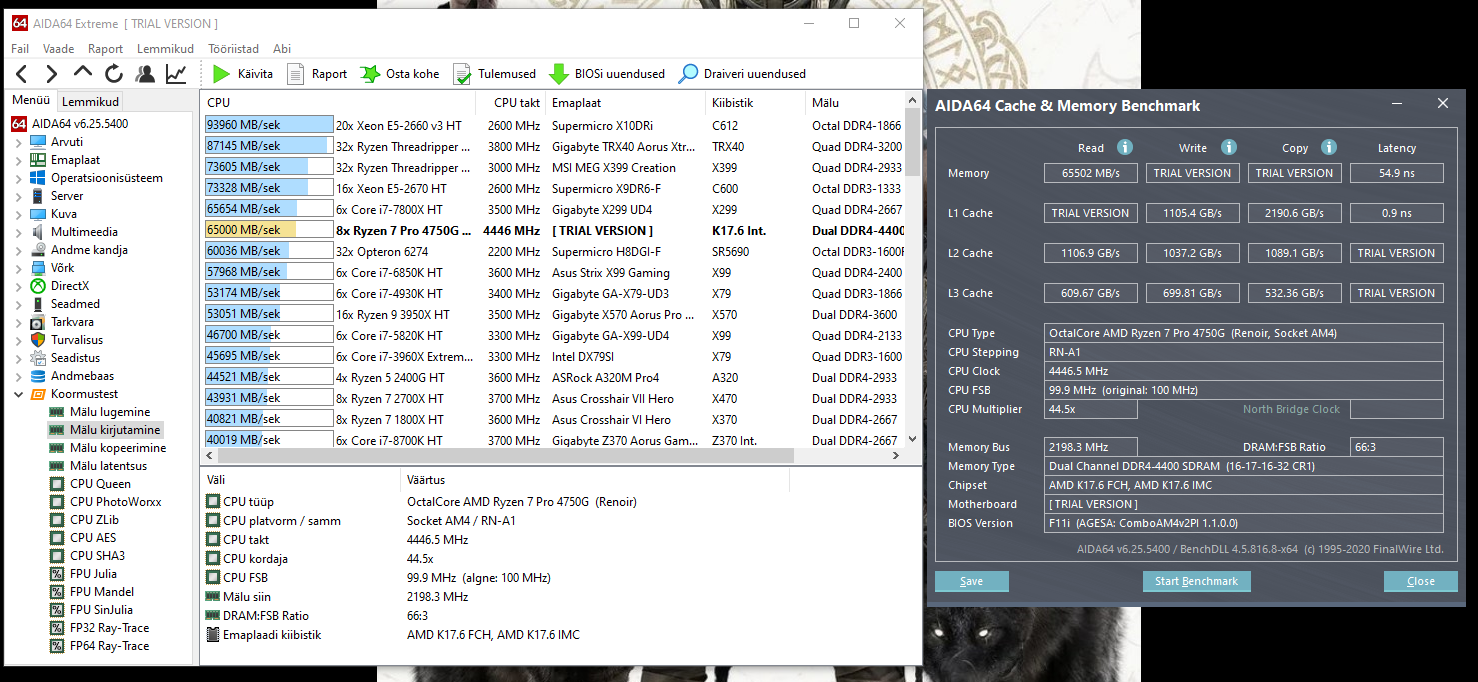Screen dimensions: 1478x682
Task: Open the Raport menu
Action: point(105,48)
